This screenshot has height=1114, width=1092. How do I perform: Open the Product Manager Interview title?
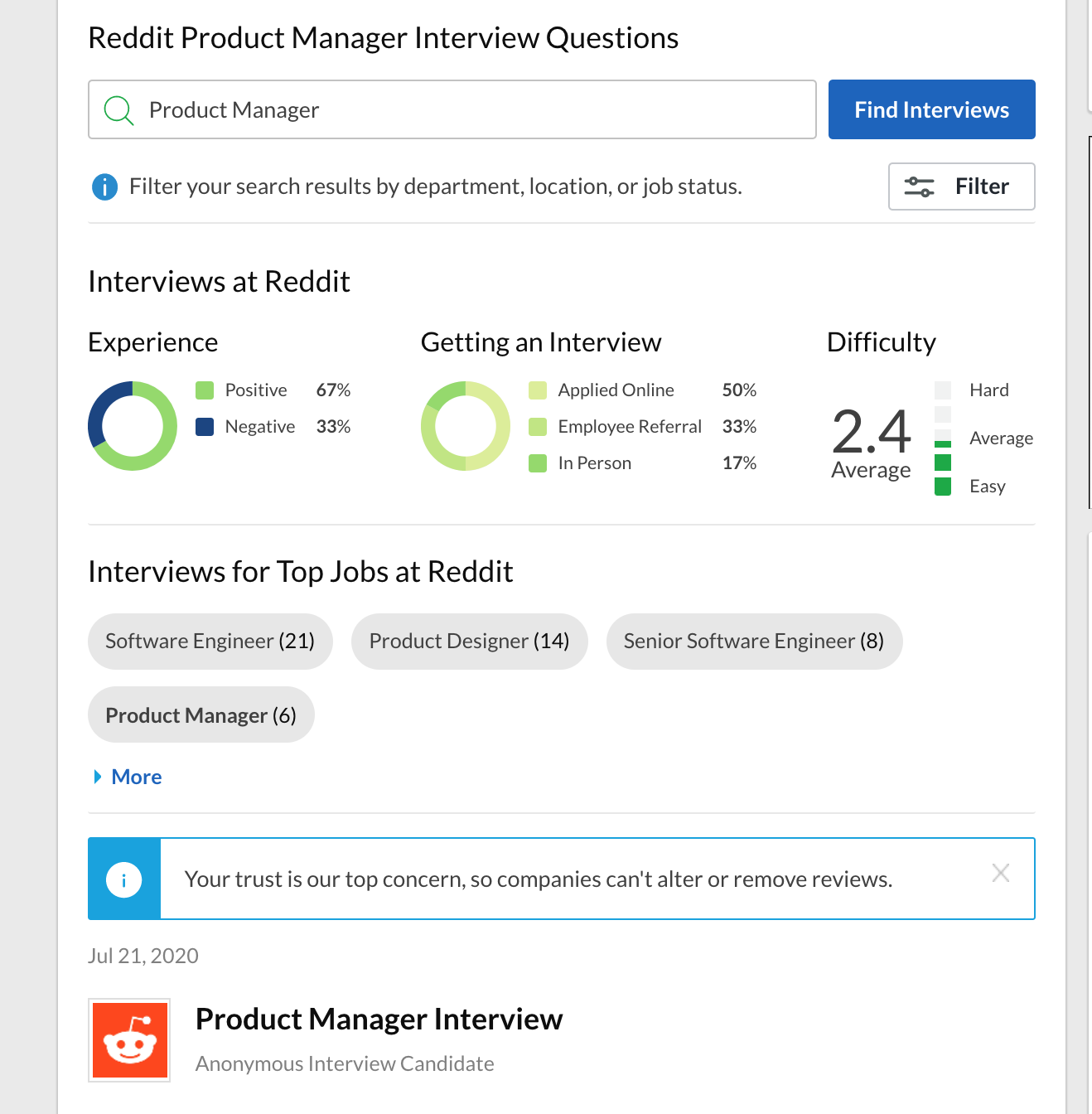tap(379, 1020)
